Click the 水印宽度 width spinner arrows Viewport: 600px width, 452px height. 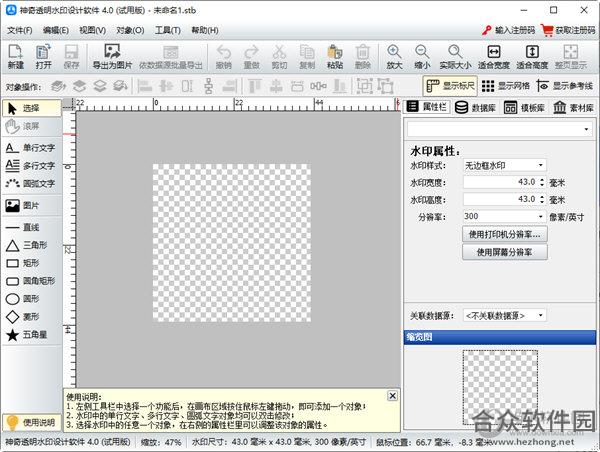tap(542, 183)
